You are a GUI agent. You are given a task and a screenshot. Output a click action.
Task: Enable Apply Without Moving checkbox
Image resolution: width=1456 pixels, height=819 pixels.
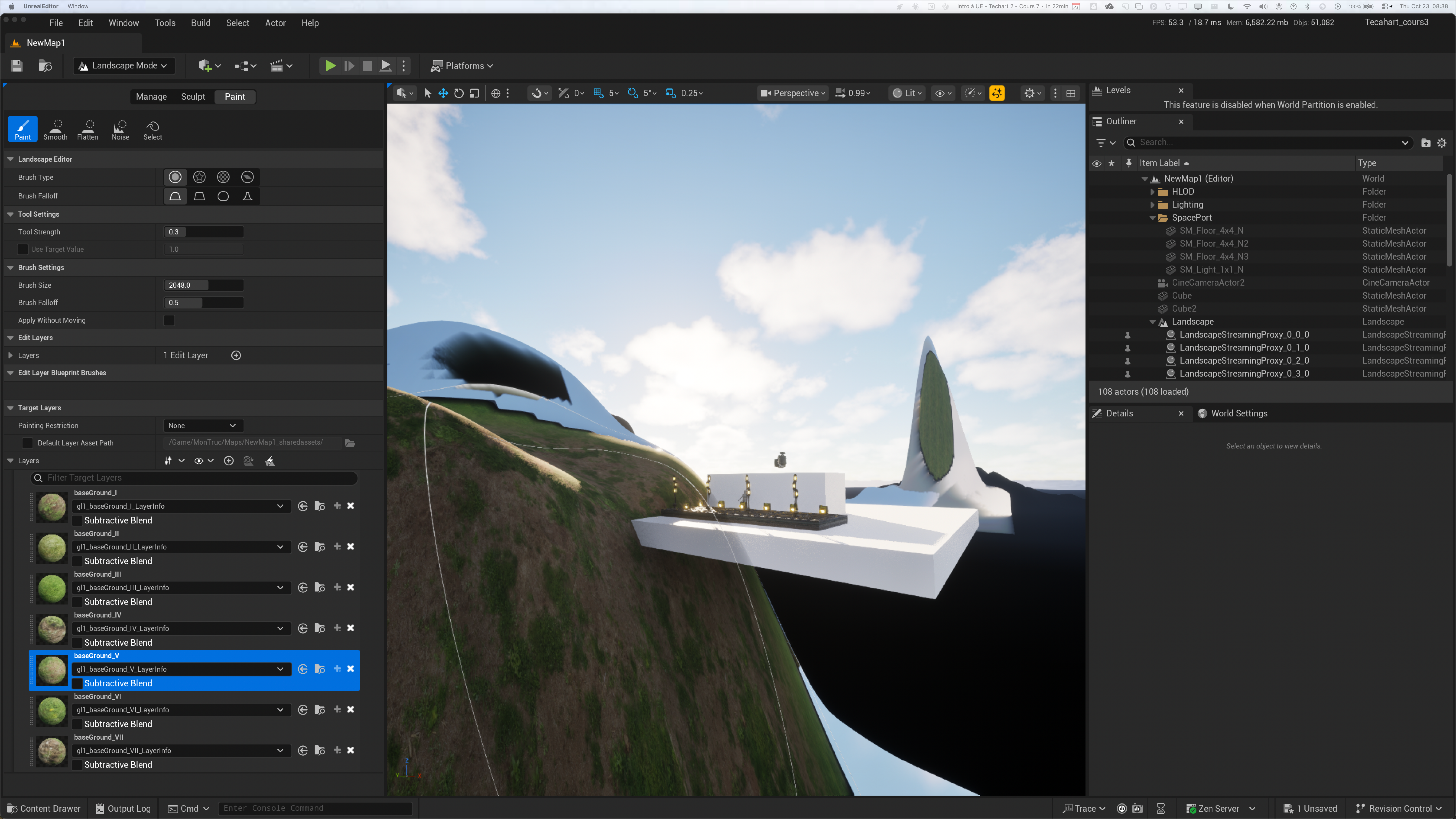pyautogui.click(x=169, y=320)
